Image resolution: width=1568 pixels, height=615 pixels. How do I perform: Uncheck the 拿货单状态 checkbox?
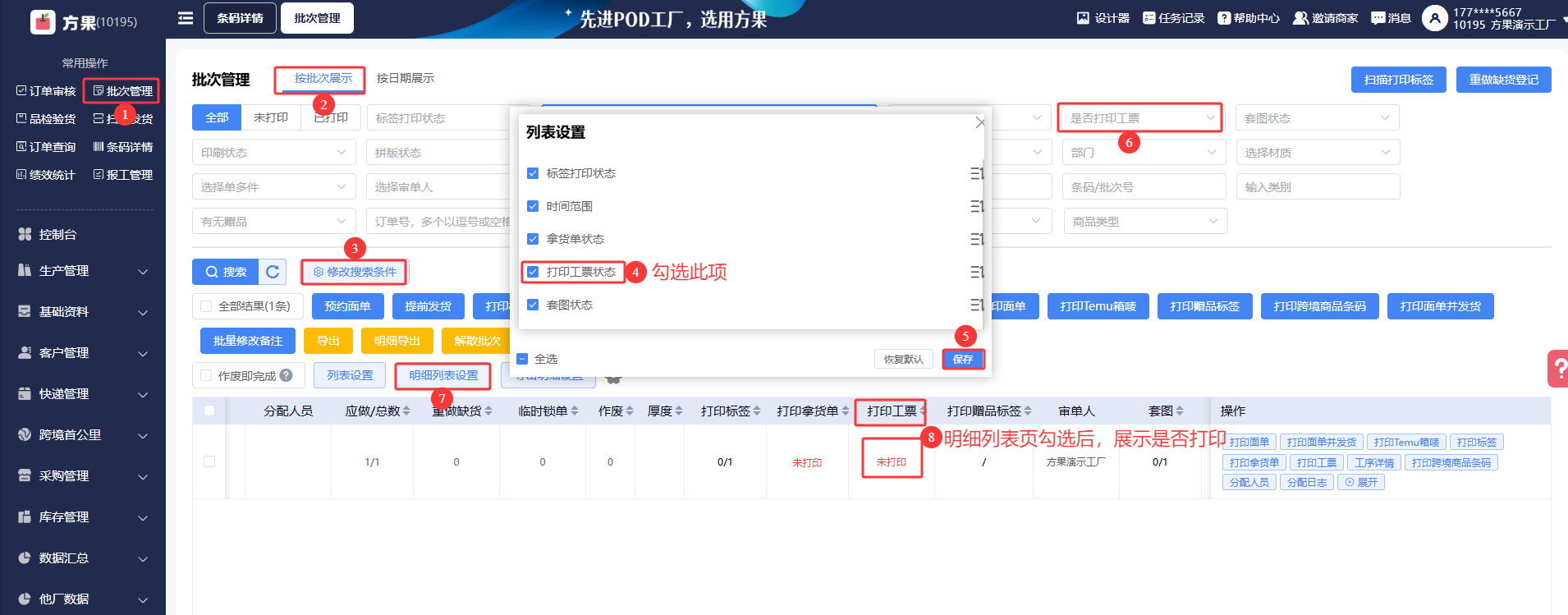click(x=533, y=239)
